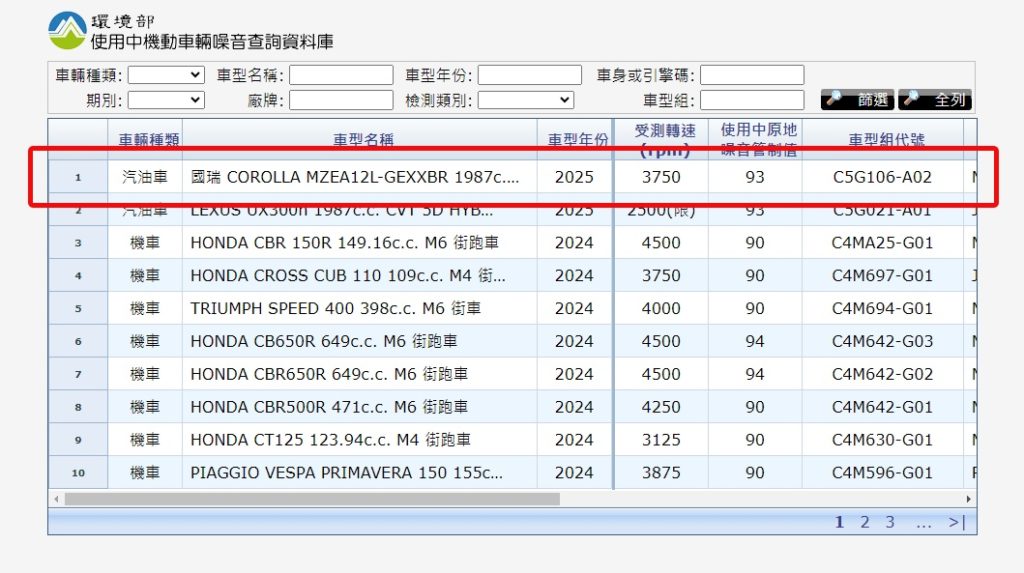Focus the 車型組 input field

[752, 100]
